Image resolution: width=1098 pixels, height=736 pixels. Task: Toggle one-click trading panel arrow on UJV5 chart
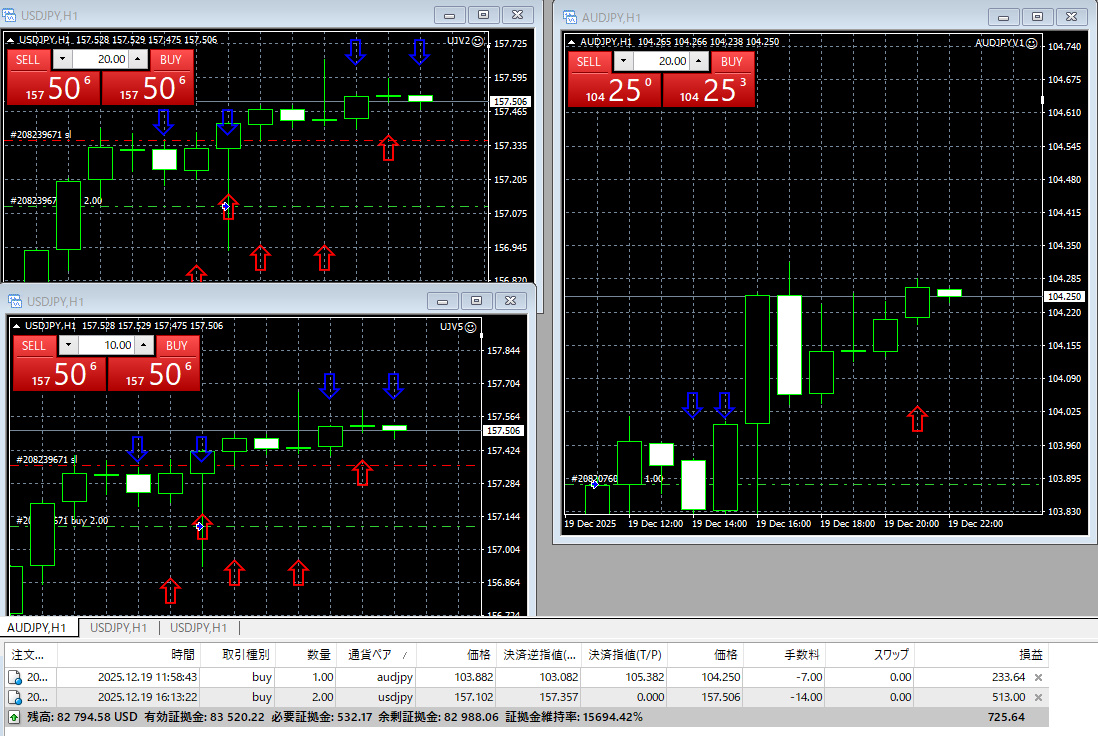coord(15,326)
